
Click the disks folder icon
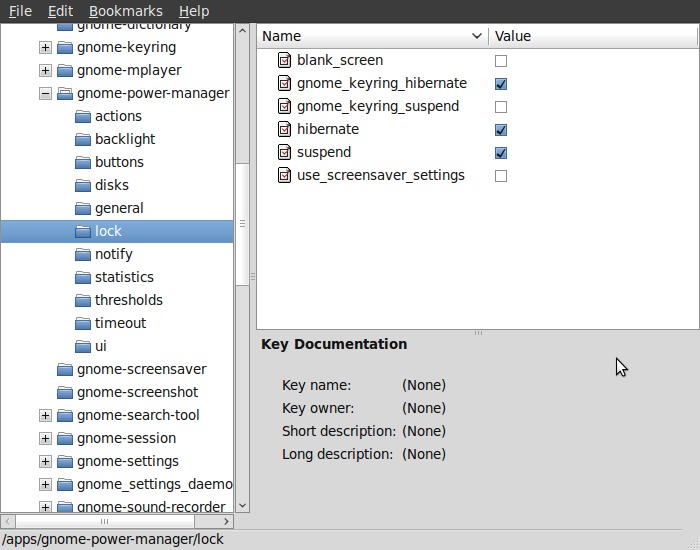pos(83,186)
